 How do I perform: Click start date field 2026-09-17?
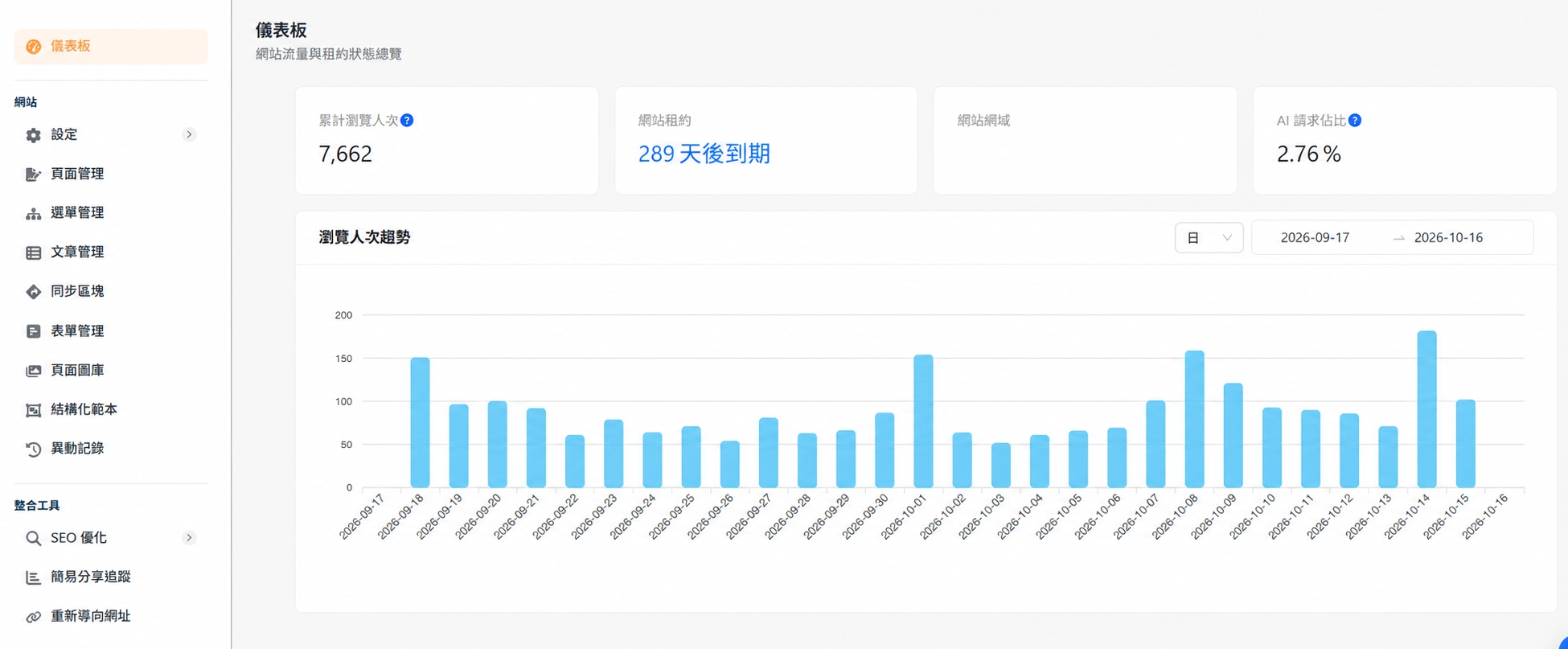1315,237
